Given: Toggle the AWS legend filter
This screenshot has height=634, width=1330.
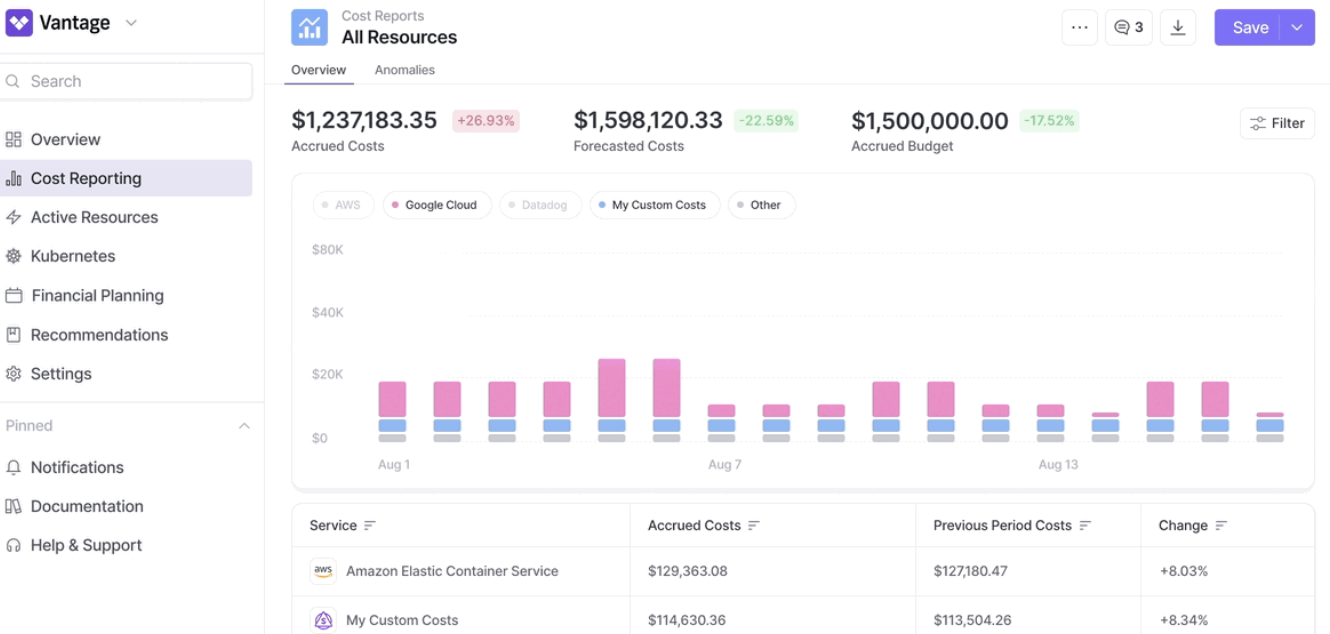Looking at the screenshot, I should [x=343, y=205].
